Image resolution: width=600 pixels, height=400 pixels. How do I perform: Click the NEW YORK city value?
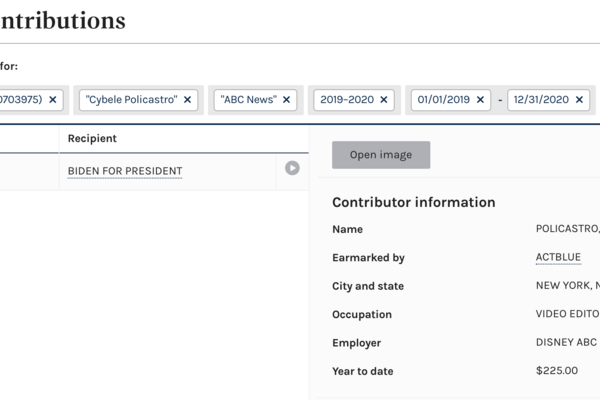(567, 286)
